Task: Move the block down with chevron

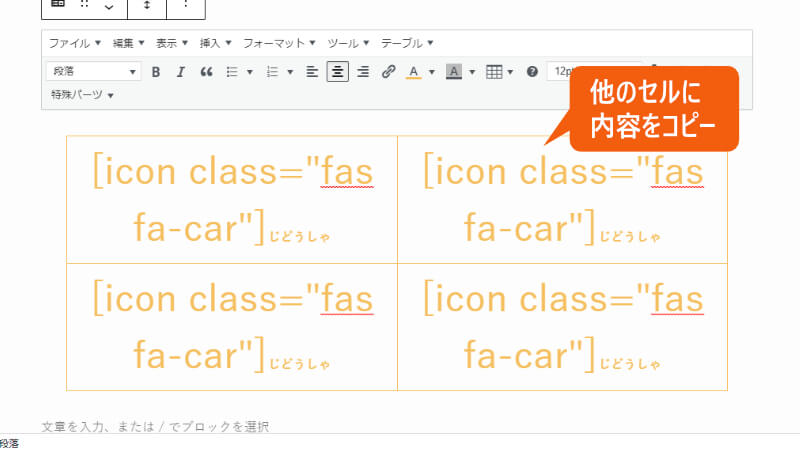Action: point(109,7)
